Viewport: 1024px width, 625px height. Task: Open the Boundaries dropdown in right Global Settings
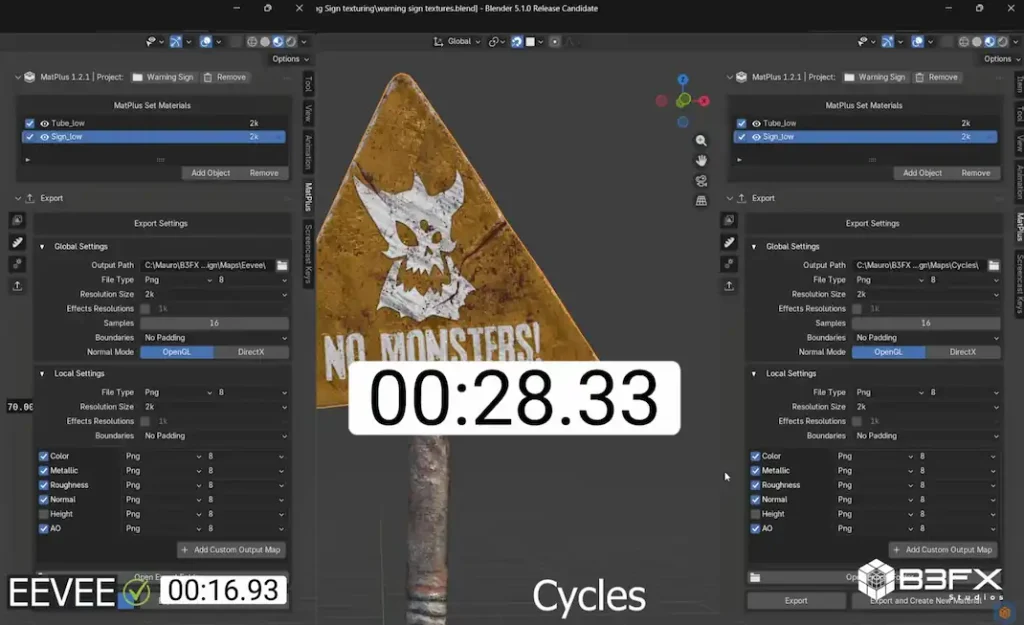(x=925, y=337)
